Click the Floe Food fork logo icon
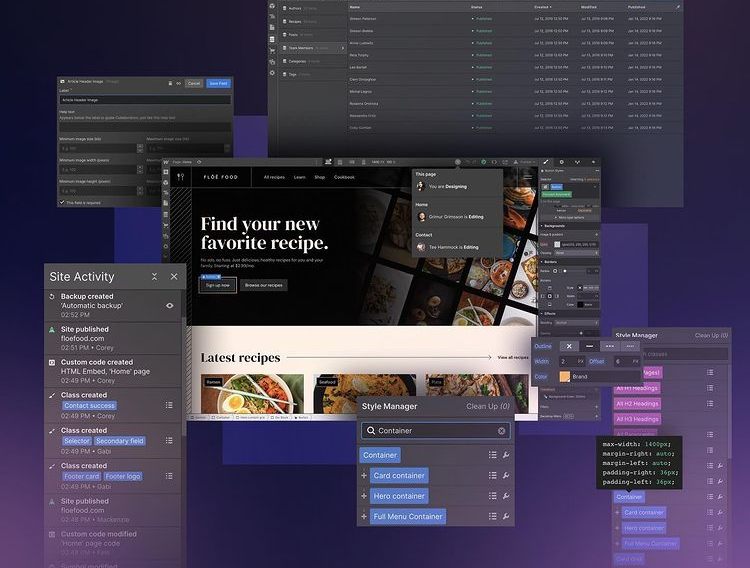750x568 pixels. point(180,177)
